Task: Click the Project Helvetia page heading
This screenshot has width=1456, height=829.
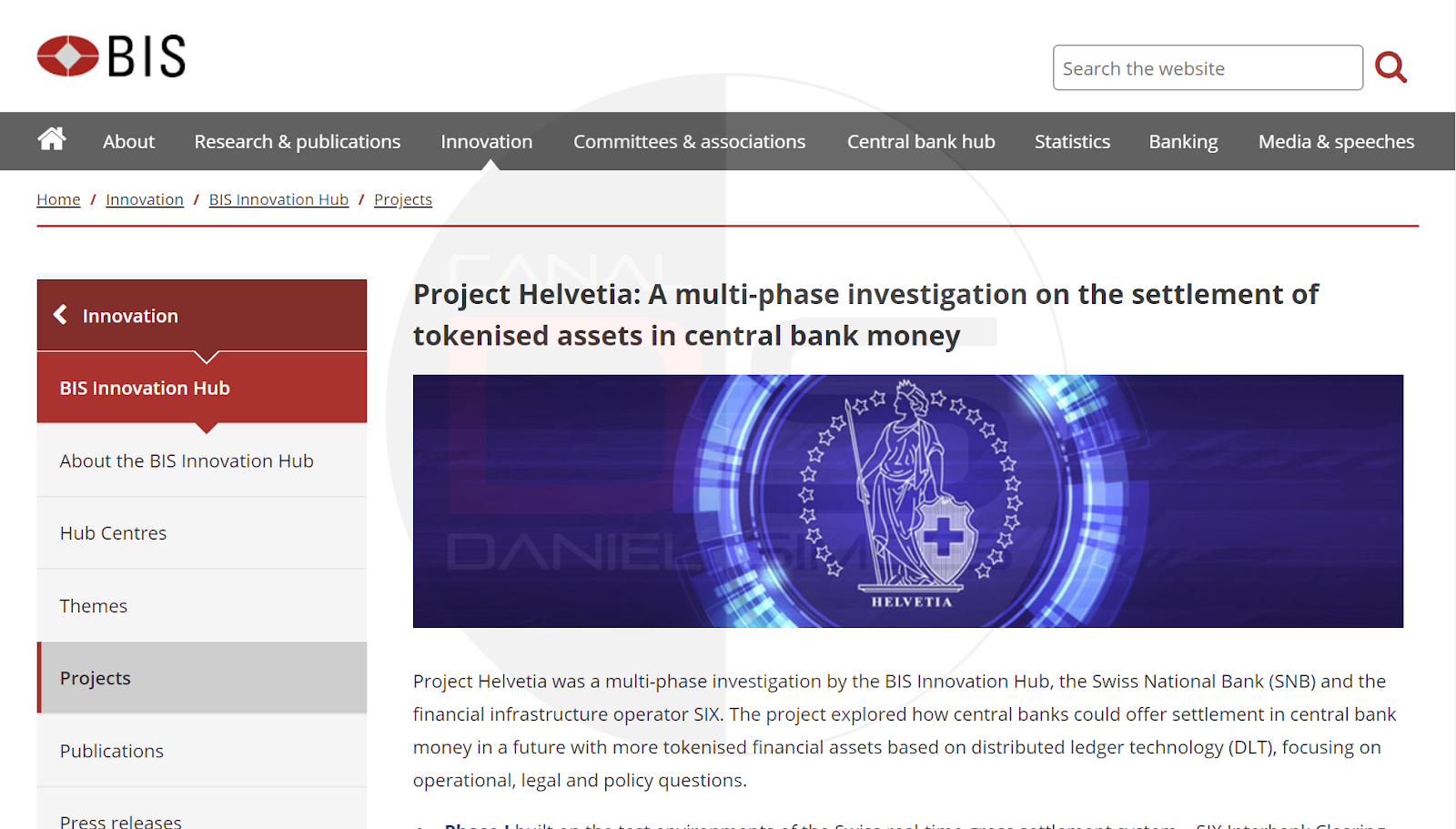Action: (865, 315)
